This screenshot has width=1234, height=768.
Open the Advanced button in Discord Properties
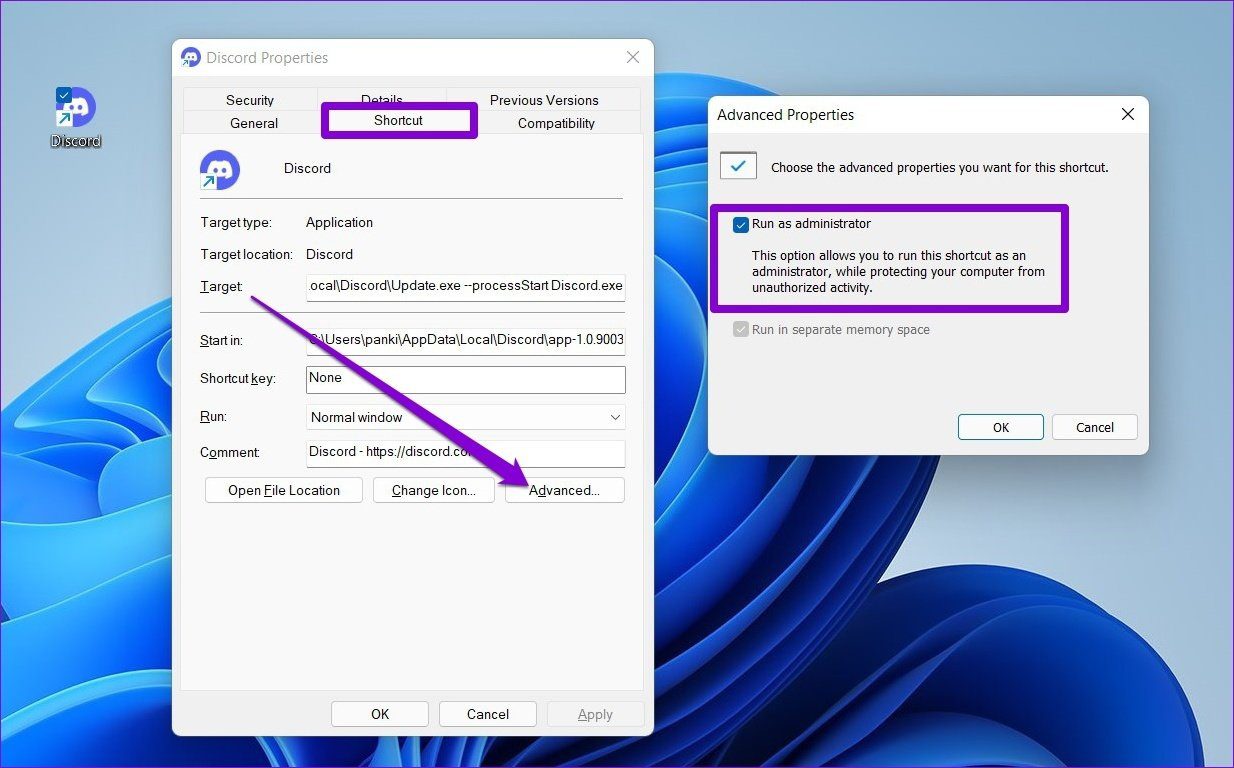pos(564,490)
